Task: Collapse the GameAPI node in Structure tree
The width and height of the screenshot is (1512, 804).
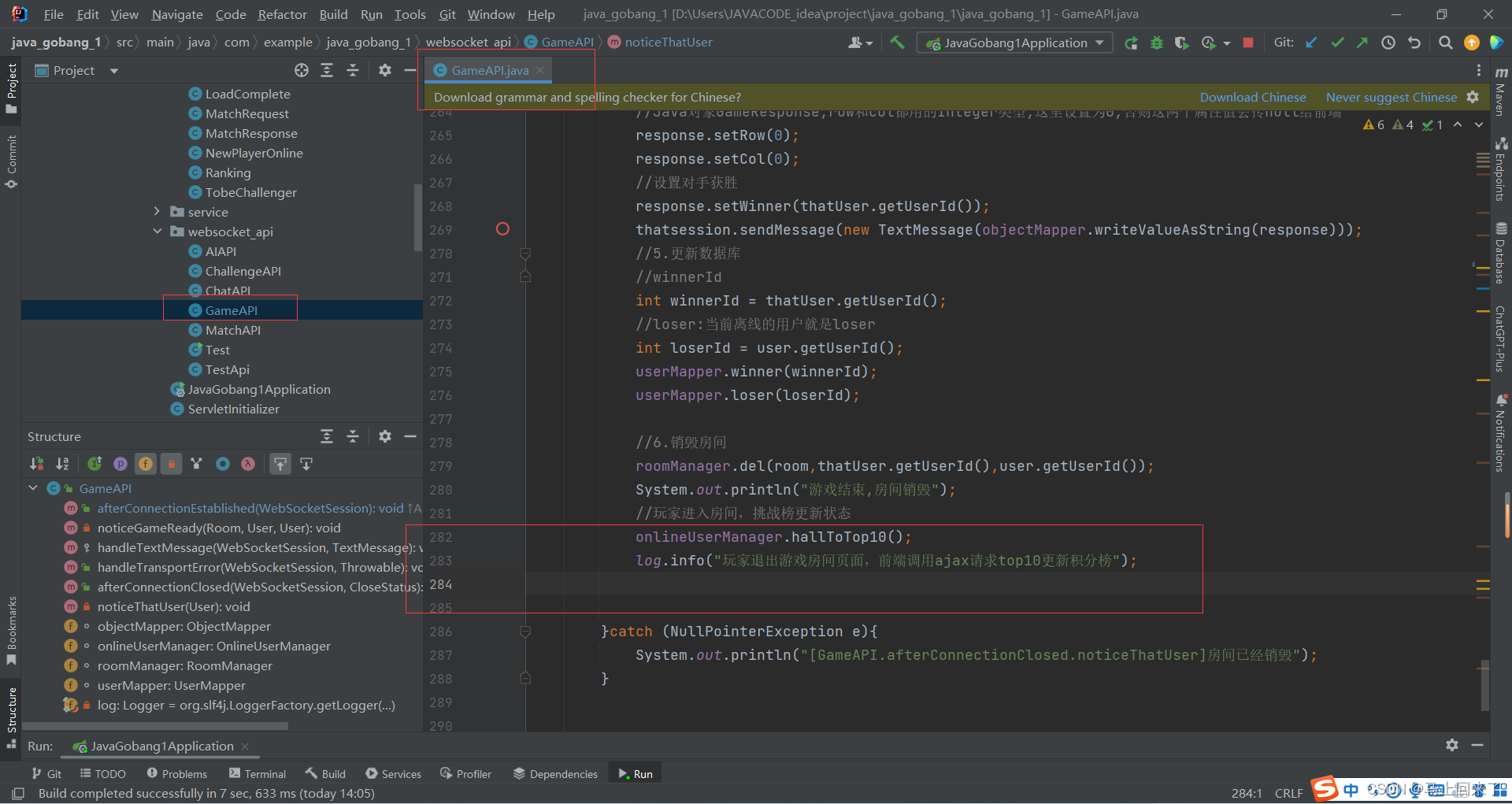Action: pyautogui.click(x=33, y=487)
